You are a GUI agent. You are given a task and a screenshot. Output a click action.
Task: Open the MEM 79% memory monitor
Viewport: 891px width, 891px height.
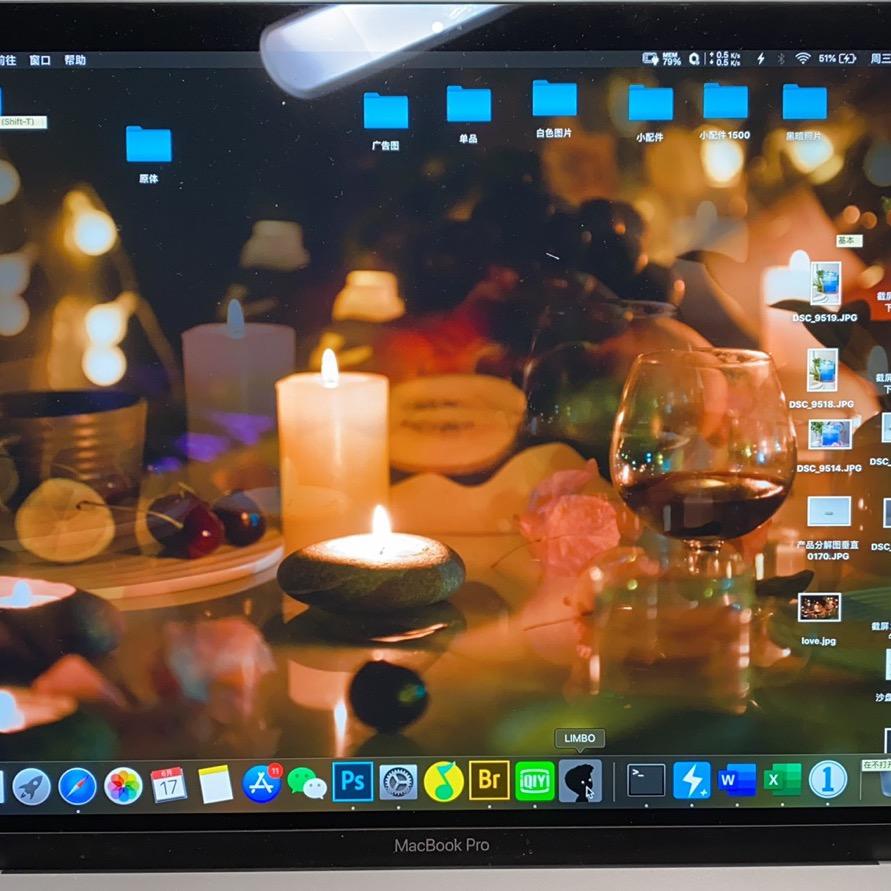[x=662, y=59]
